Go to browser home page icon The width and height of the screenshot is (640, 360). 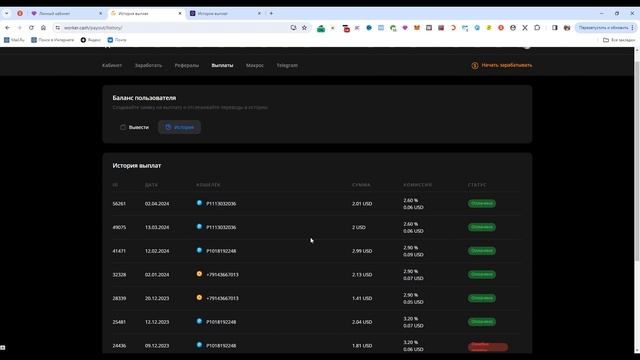(43, 28)
